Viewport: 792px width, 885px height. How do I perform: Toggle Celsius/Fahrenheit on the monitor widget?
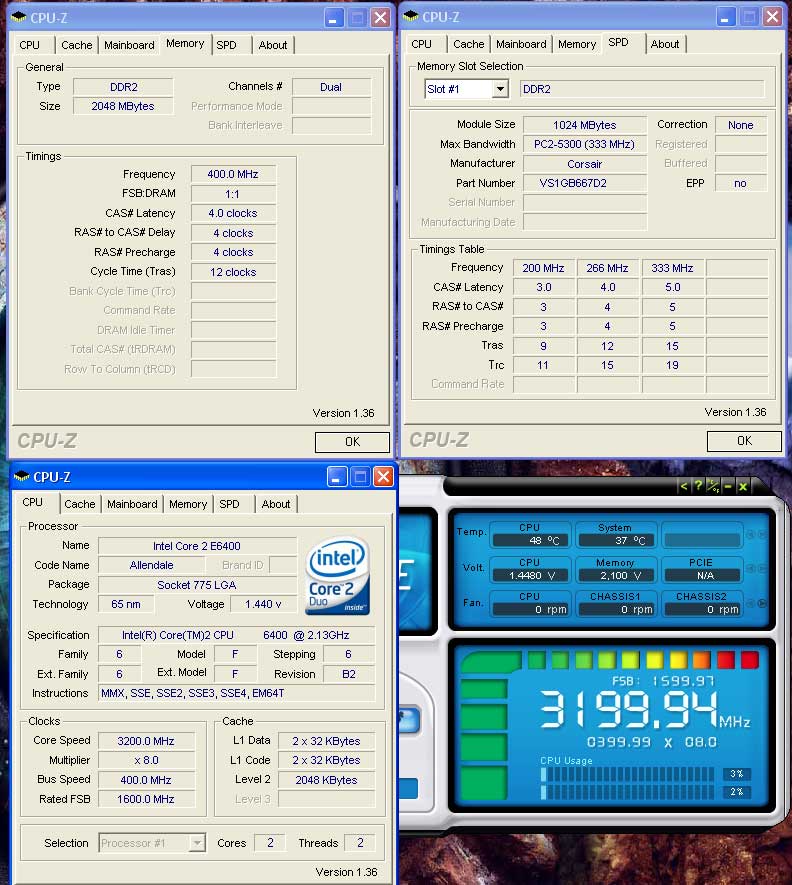[713, 486]
